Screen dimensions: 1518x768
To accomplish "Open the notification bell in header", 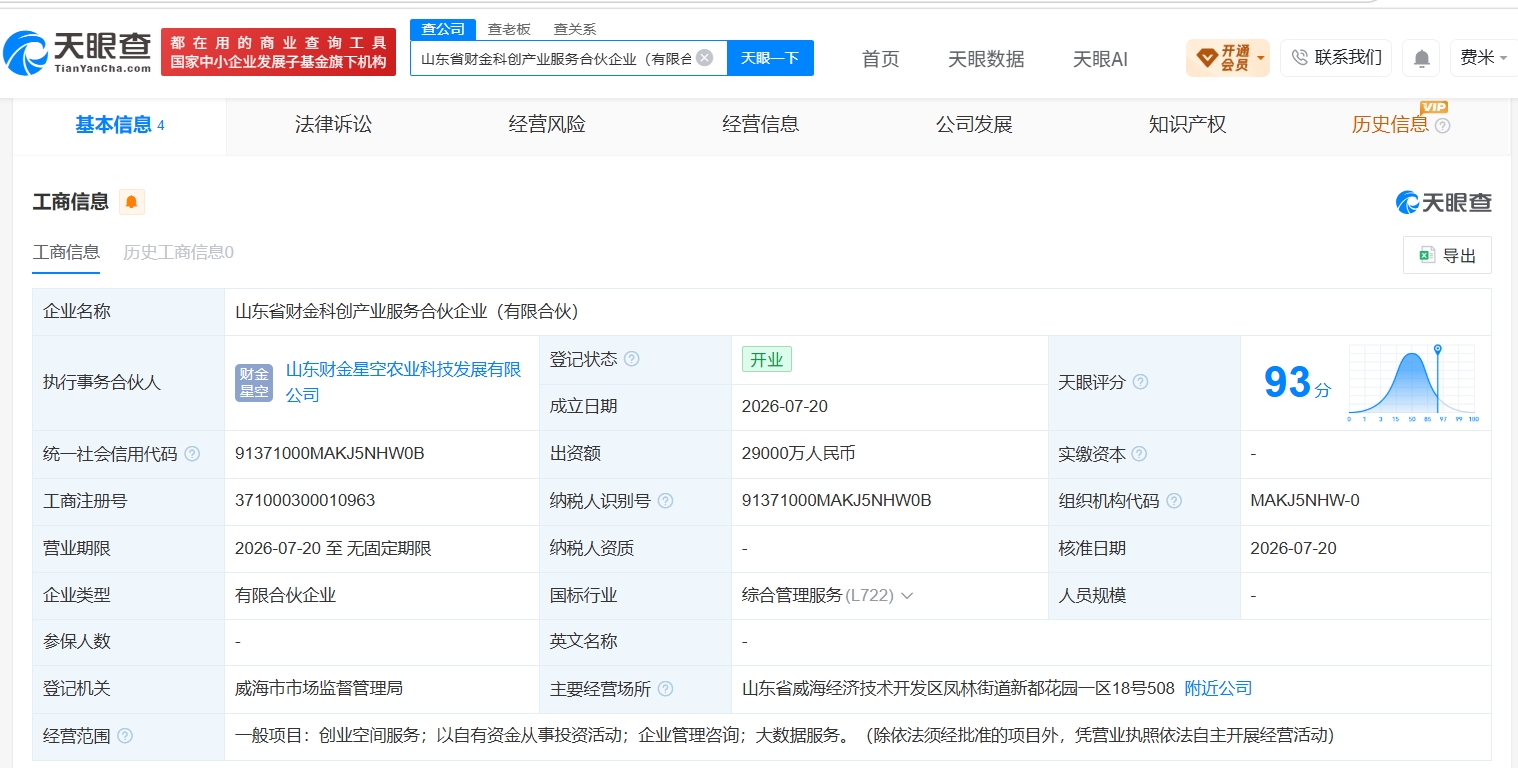I will tap(1421, 58).
